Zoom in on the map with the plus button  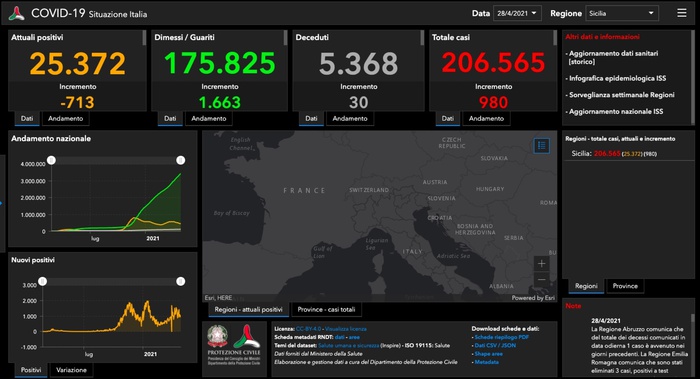pyautogui.click(x=542, y=263)
